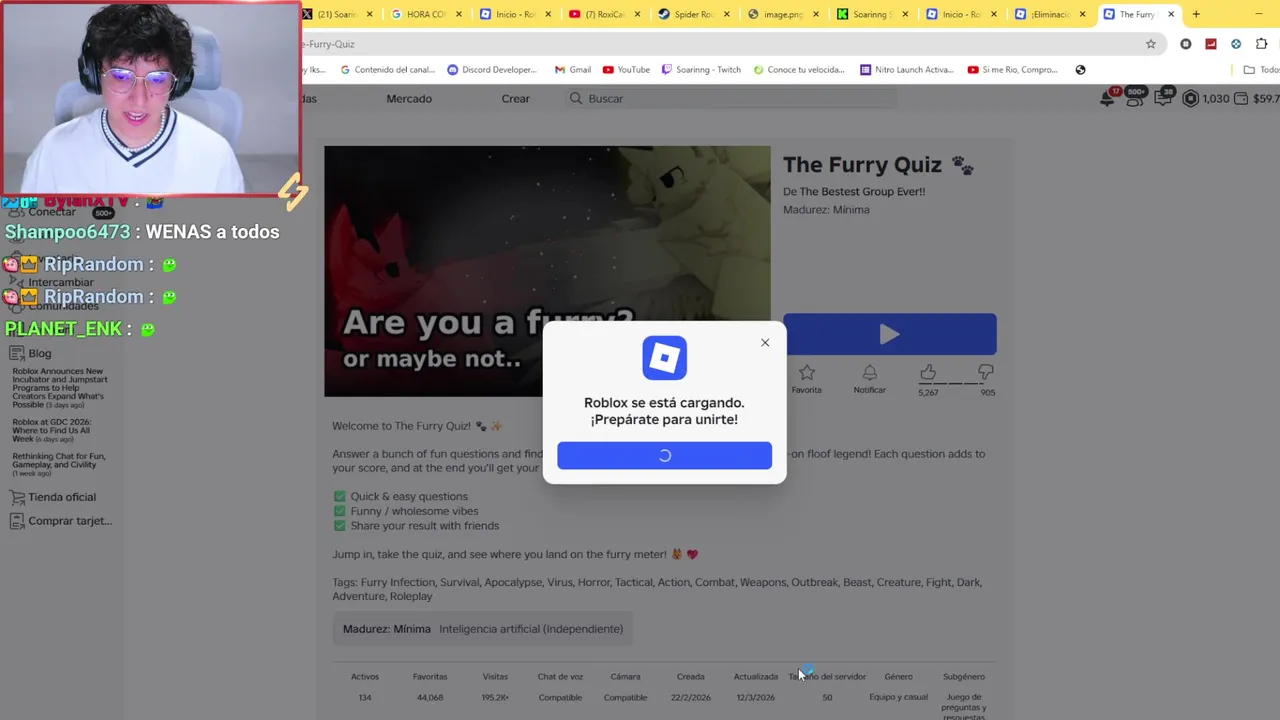Click the Robux balance icon showing 1,030
Image resolution: width=1280 pixels, height=720 pixels.
[1190, 98]
